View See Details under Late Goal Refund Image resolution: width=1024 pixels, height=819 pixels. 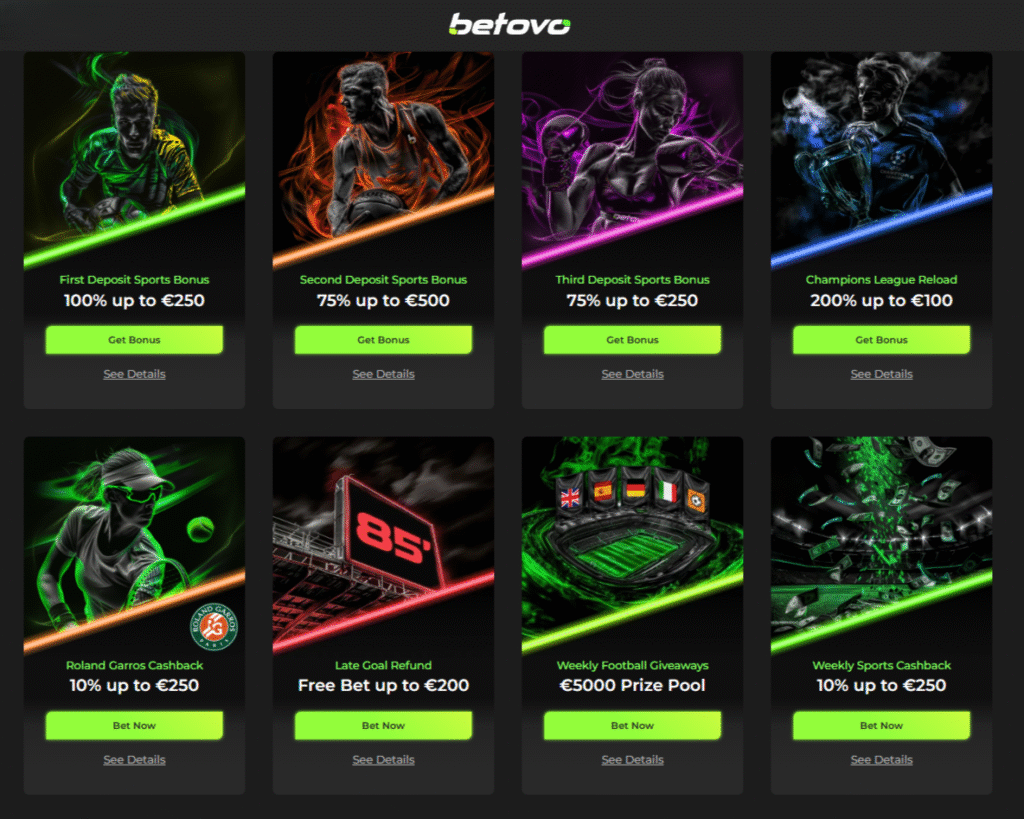[383, 760]
